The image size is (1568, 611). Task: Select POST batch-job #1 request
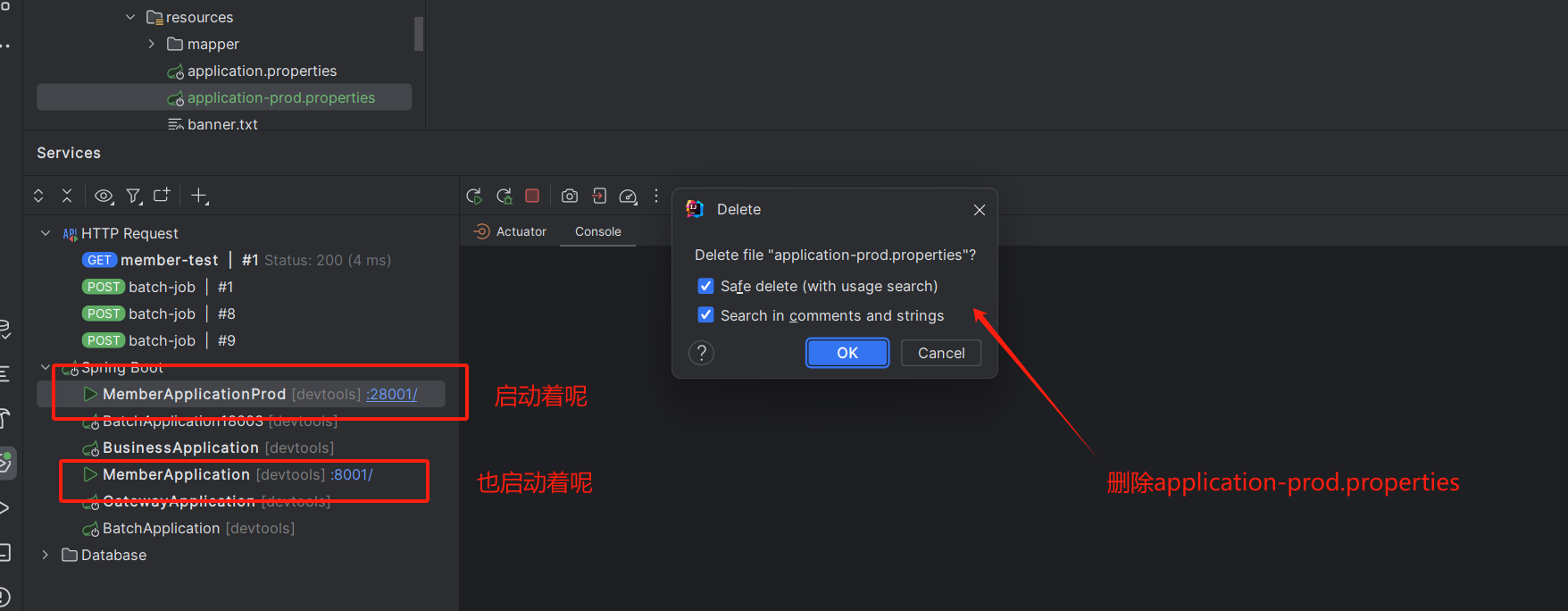(x=241, y=287)
